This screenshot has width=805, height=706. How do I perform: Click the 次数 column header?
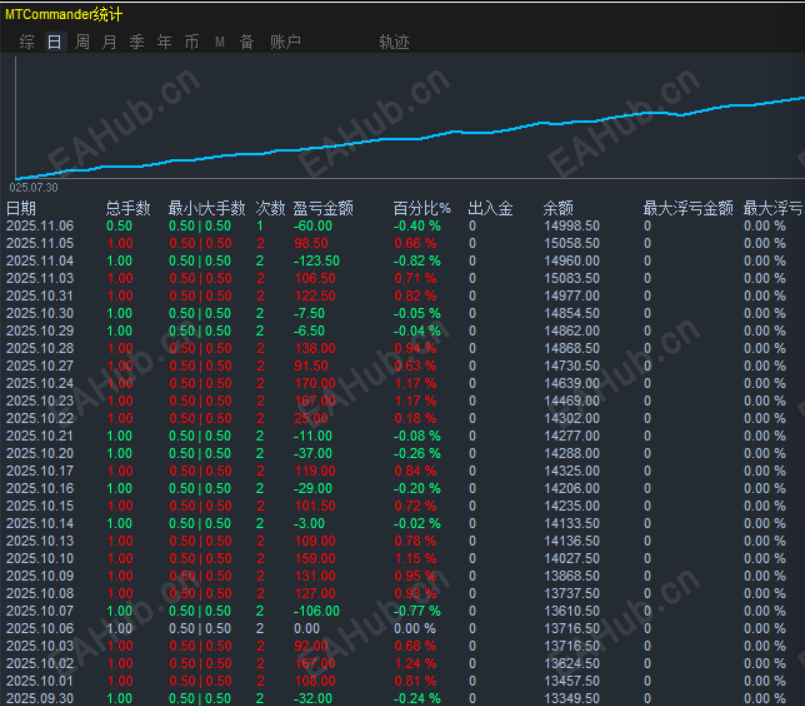pyautogui.click(x=271, y=208)
